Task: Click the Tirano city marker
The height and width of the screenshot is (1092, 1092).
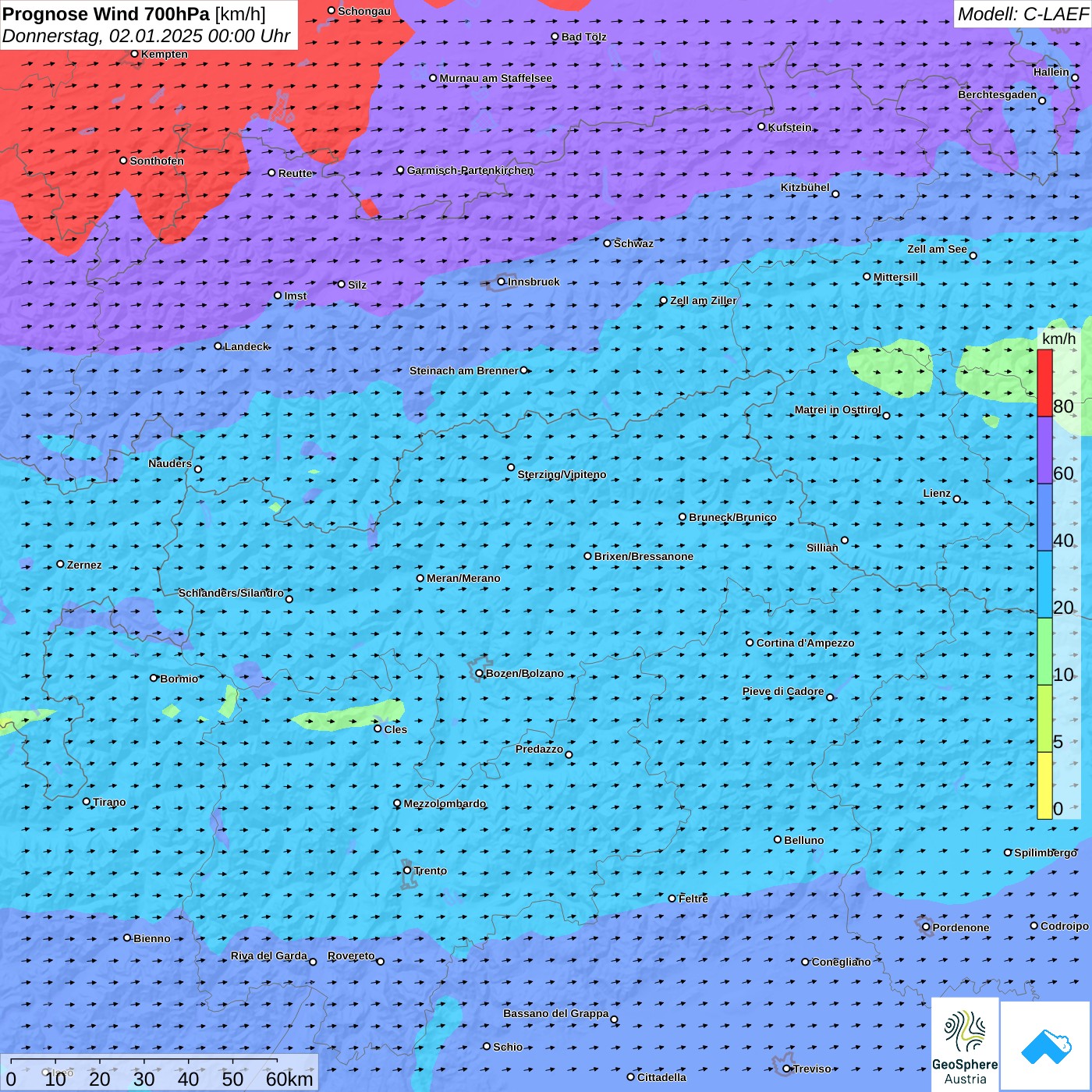Action: coord(87,802)
